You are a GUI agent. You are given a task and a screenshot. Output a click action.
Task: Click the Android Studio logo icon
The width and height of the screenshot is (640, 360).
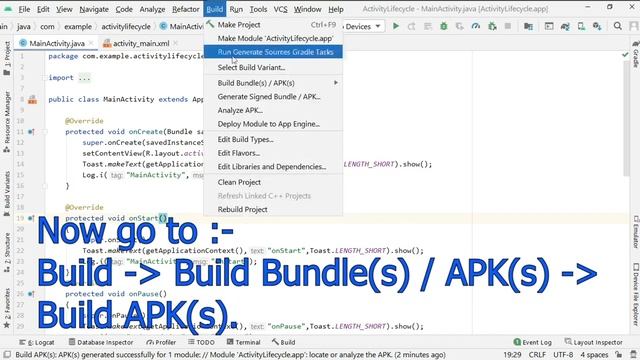coord(8,9)
